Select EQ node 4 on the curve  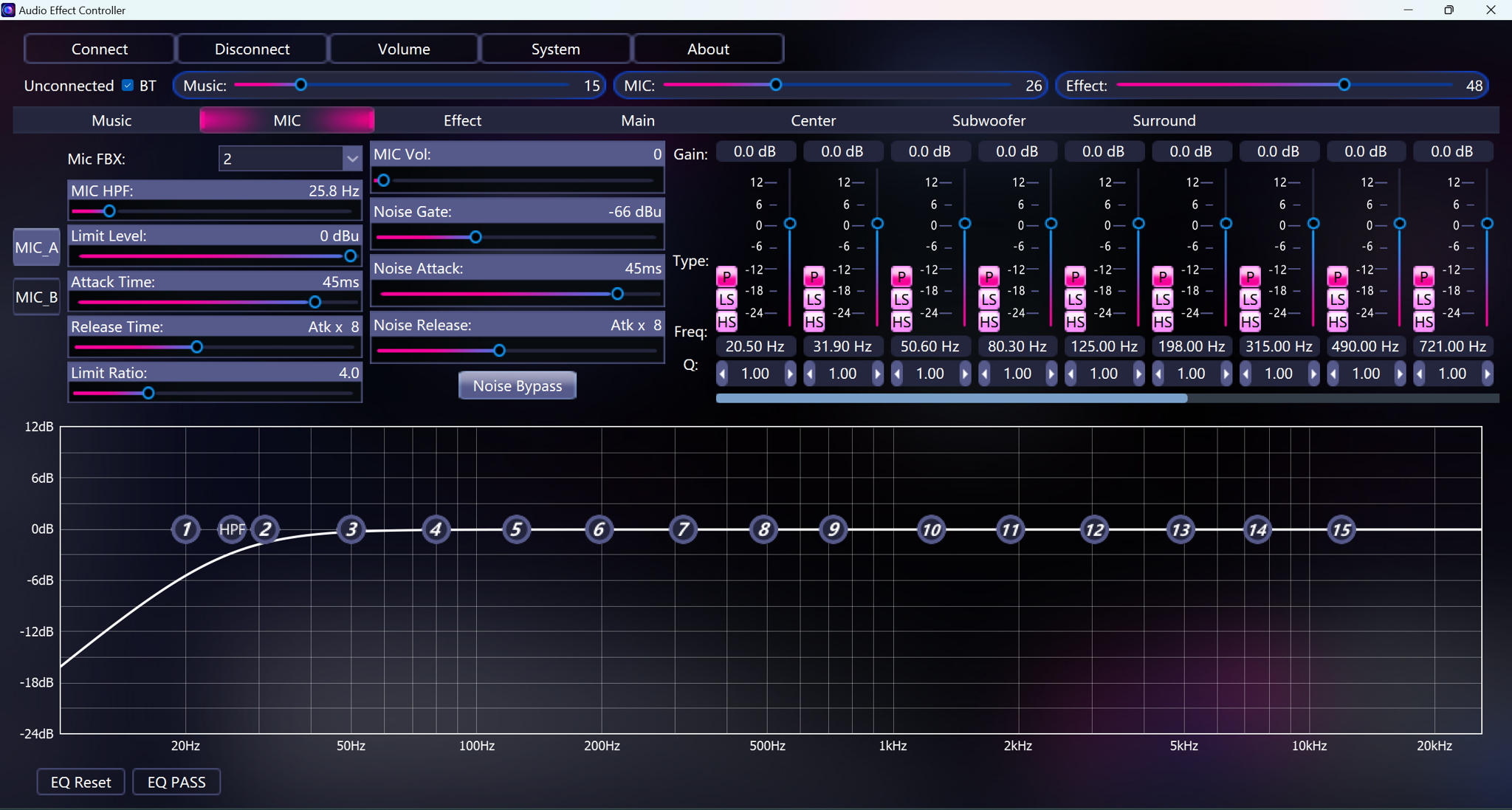click(436, 529)
